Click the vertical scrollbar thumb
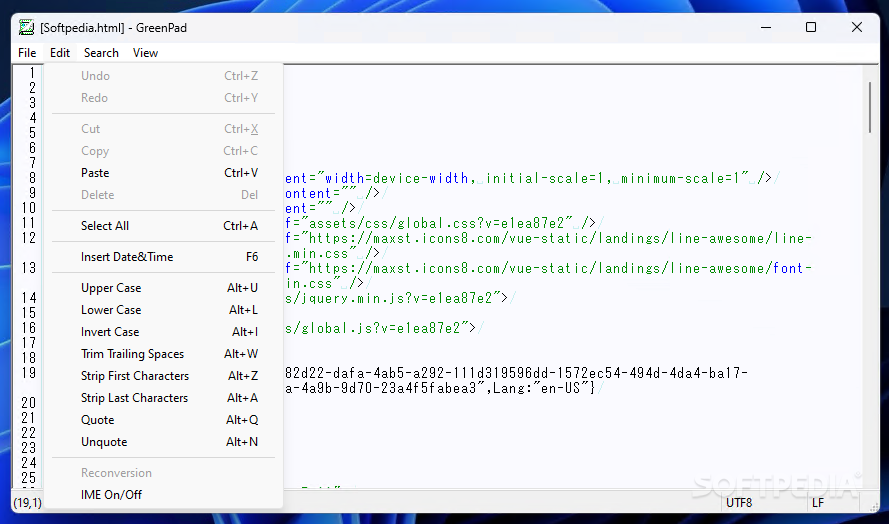The width and height of the screenshot is (889, 524). pyautogui.click(x=870, y=108)
